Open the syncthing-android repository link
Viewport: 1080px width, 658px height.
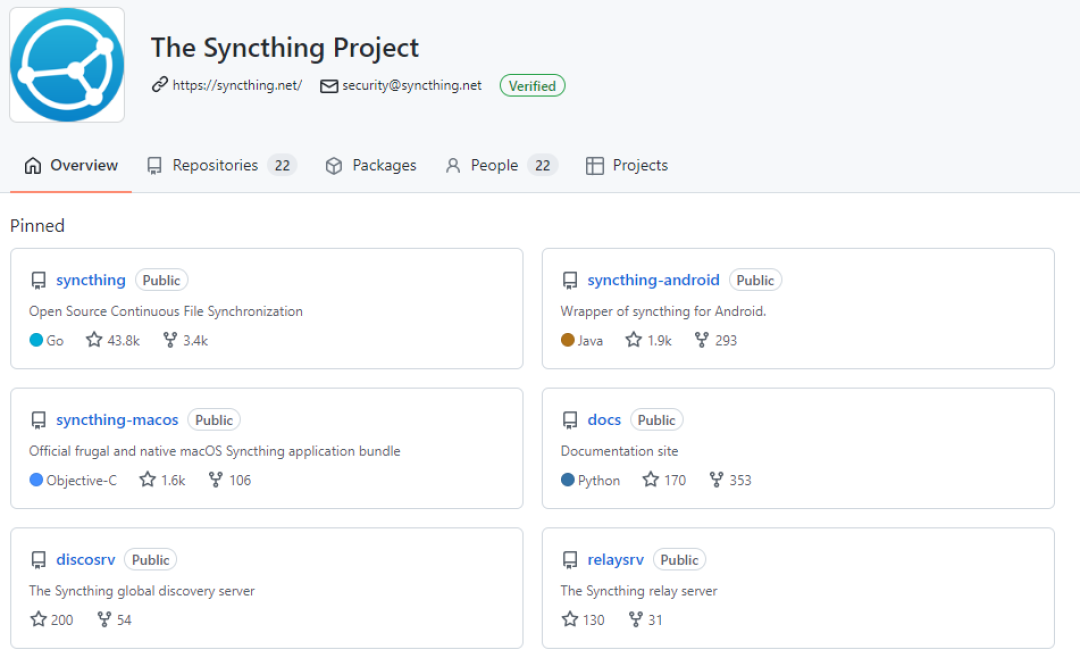click(x=654, y=280)
